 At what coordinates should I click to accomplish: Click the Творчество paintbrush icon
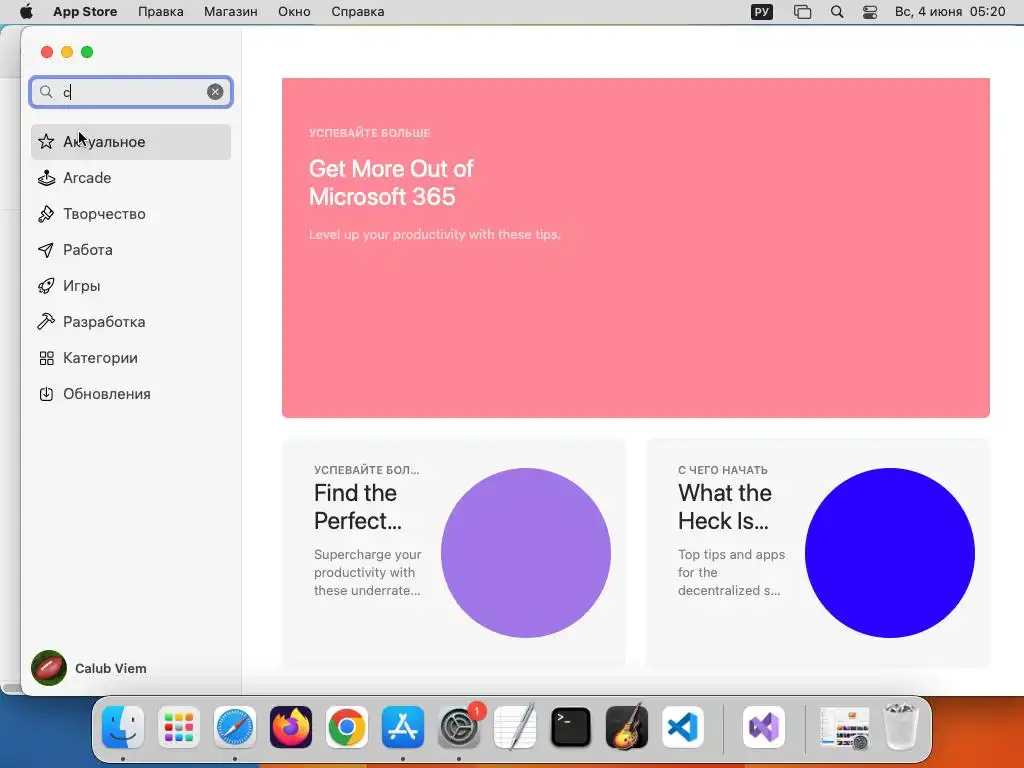46,214
